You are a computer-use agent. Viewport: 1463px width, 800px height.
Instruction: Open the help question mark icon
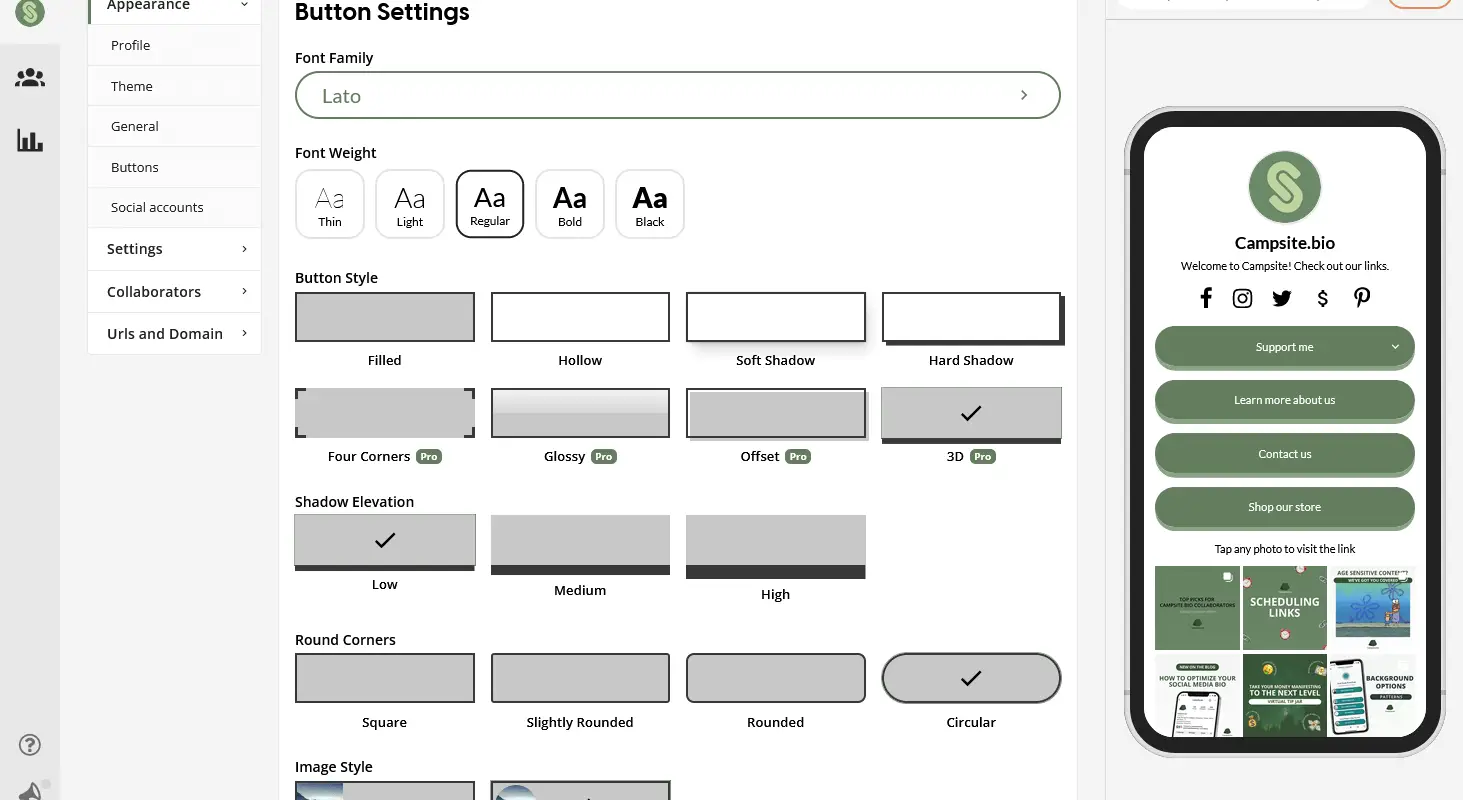30,744
